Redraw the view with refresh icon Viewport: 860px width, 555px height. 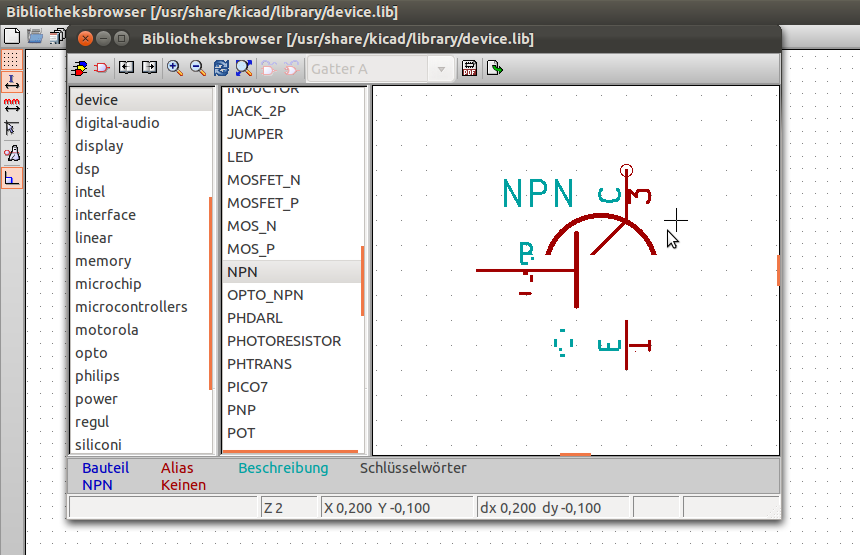[221, 68]
